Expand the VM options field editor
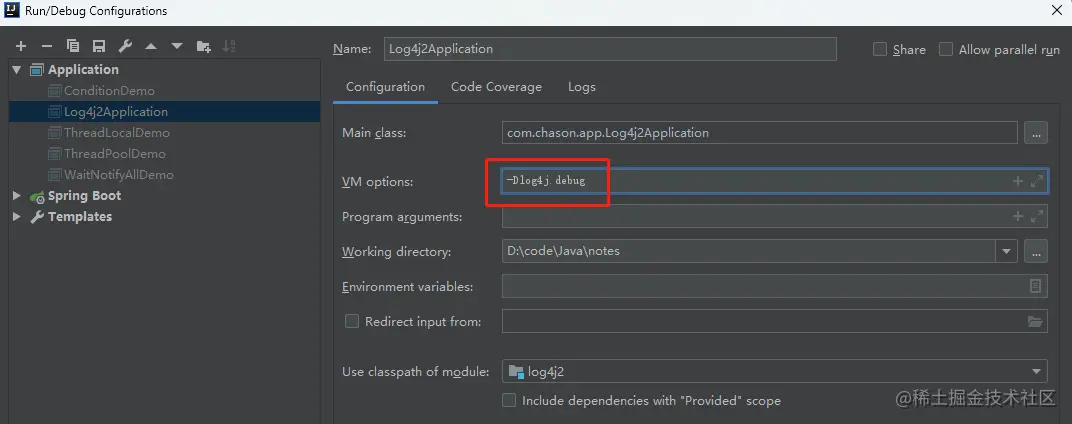This screenshot has width=1072, height=424. 1037,181
